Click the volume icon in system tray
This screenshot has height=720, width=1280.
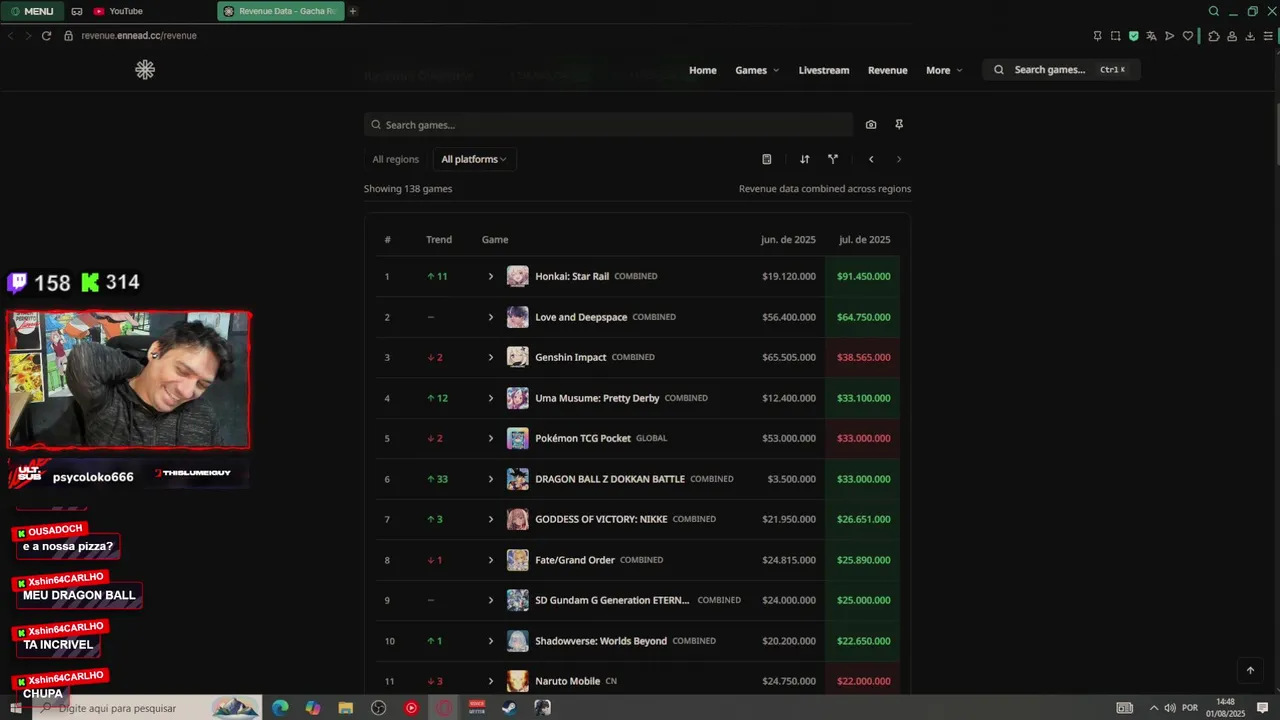click(1170, 708)
